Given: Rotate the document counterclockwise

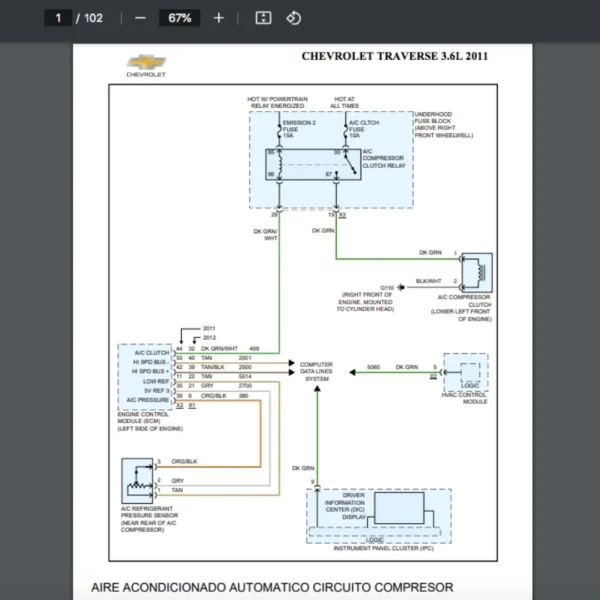Looking at the screenshot, I should click(293, 18).
